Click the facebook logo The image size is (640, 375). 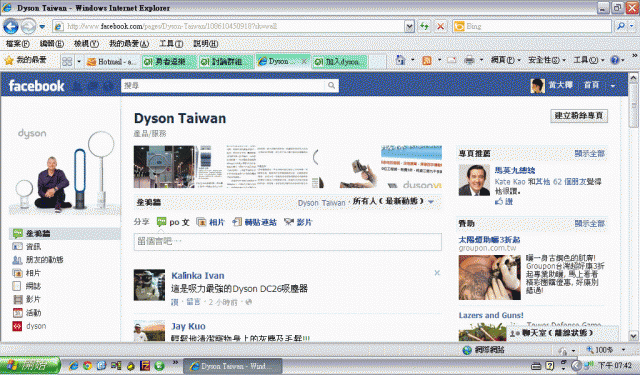36,86
